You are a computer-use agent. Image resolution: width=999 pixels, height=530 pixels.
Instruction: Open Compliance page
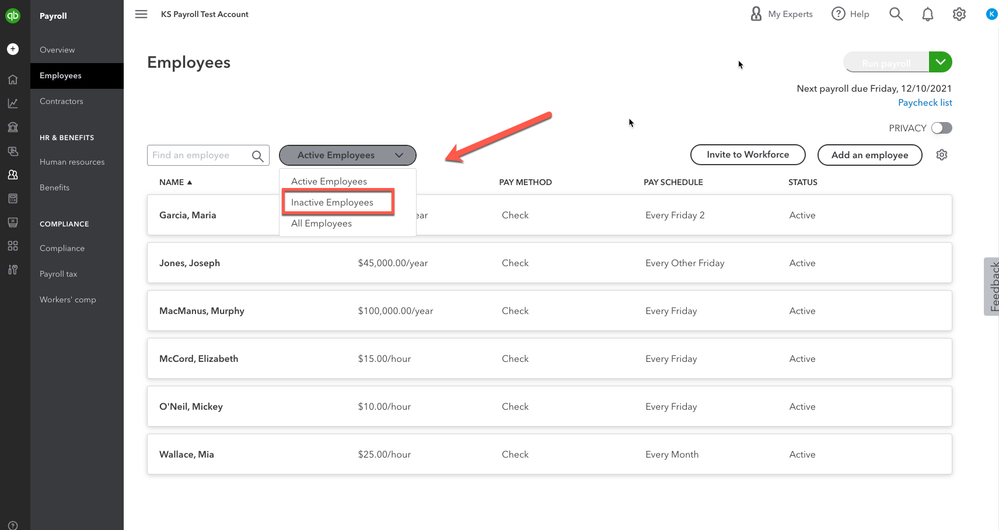pyautogui.click(x=62, y=248)
